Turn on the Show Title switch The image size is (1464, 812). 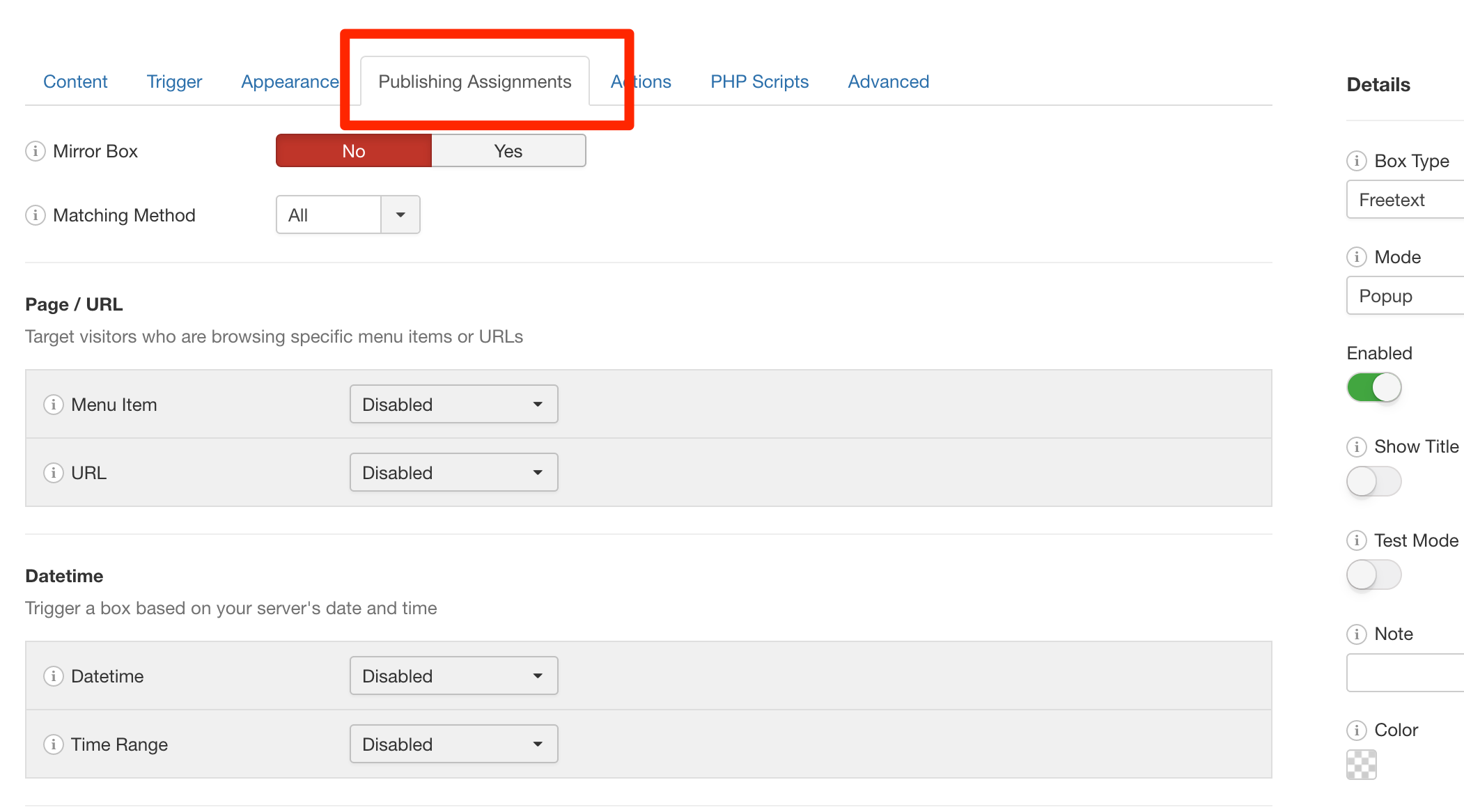pos(1373,481)
